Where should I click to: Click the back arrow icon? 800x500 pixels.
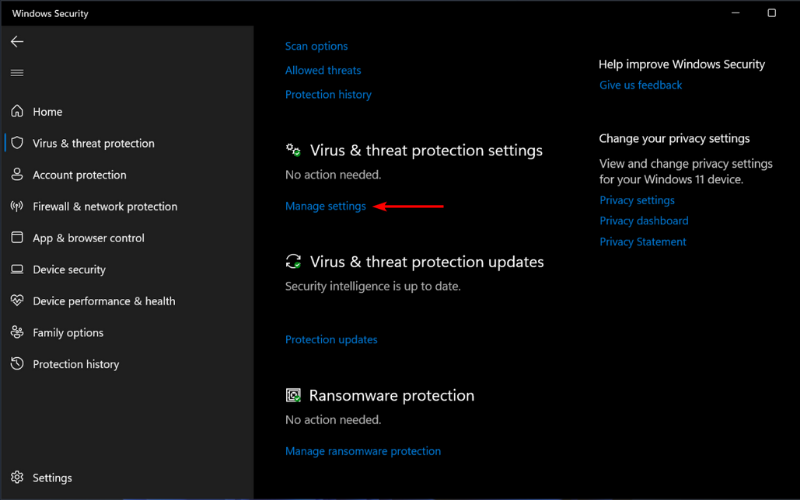[17, 41]
